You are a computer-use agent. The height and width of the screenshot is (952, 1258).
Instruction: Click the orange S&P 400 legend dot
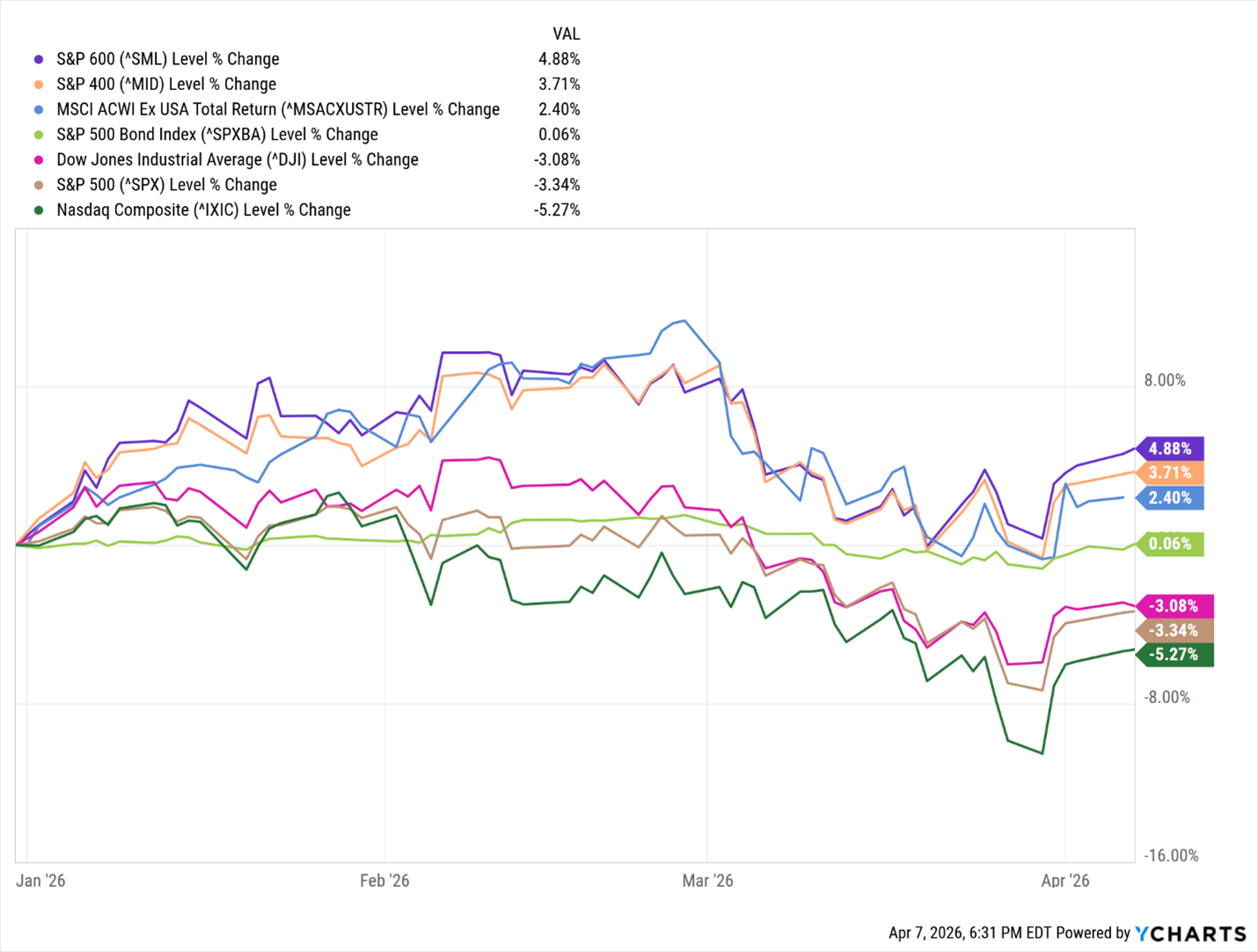point(39,84)
